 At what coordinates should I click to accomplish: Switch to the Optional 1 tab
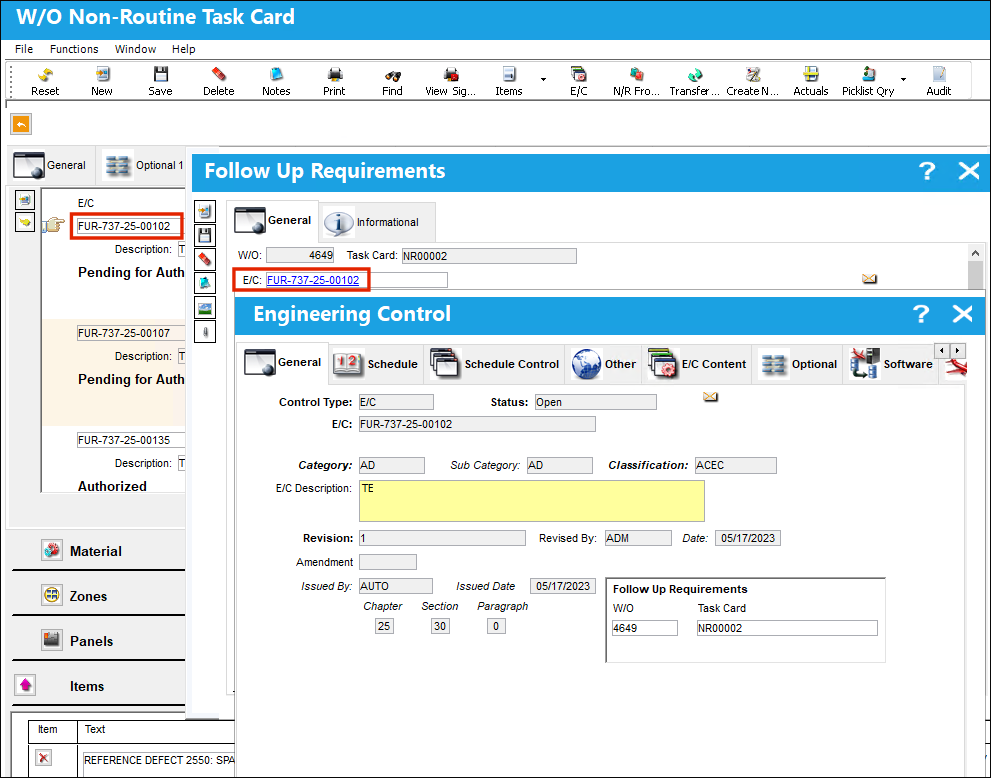pos(143,165)
